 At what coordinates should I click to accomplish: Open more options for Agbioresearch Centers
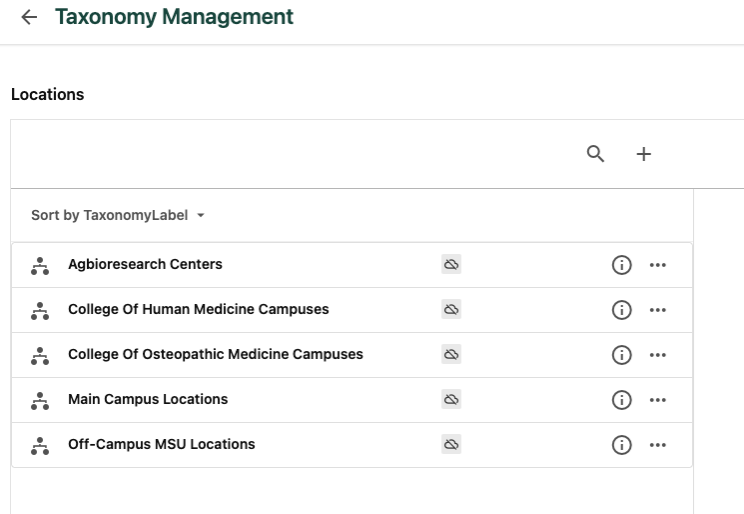(x=657, y=265)
